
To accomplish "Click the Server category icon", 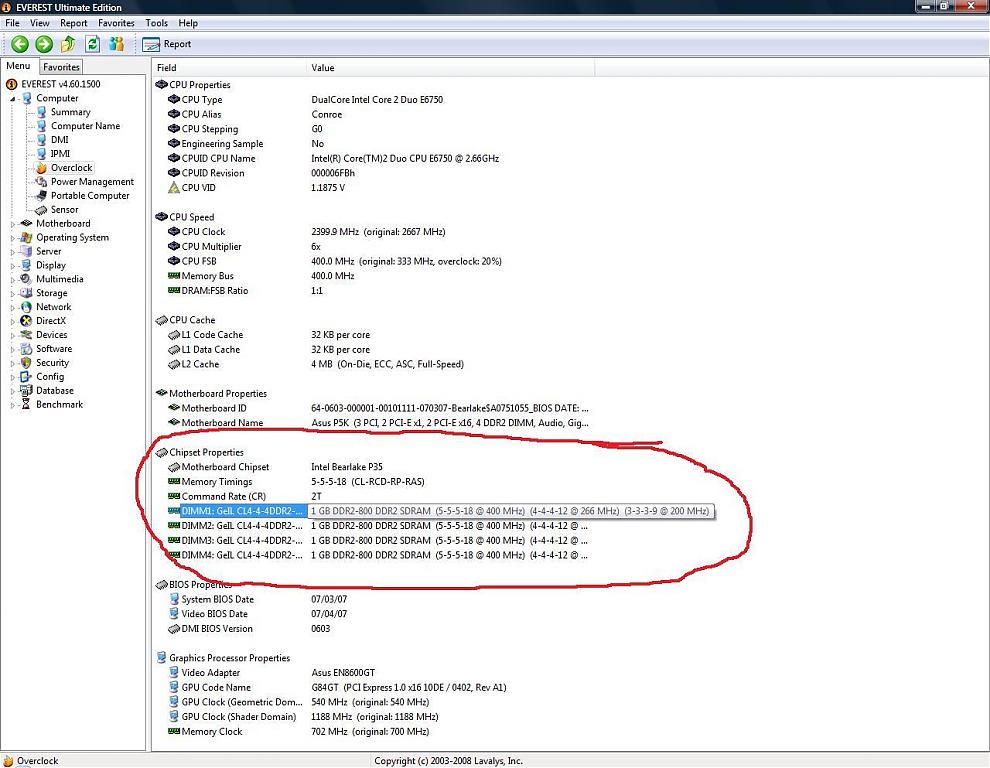I will [26, 251].
